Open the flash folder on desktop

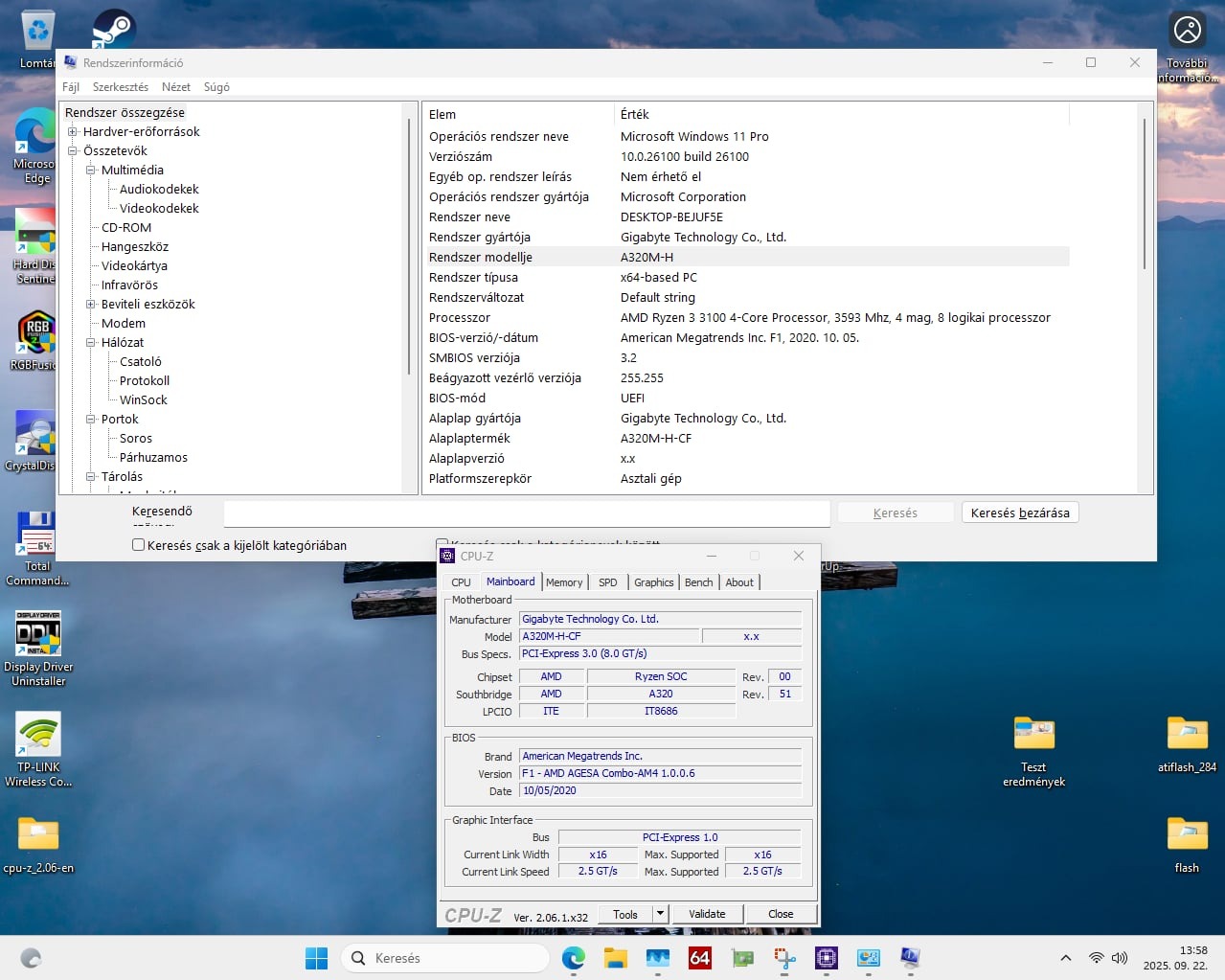[1187, 845]
